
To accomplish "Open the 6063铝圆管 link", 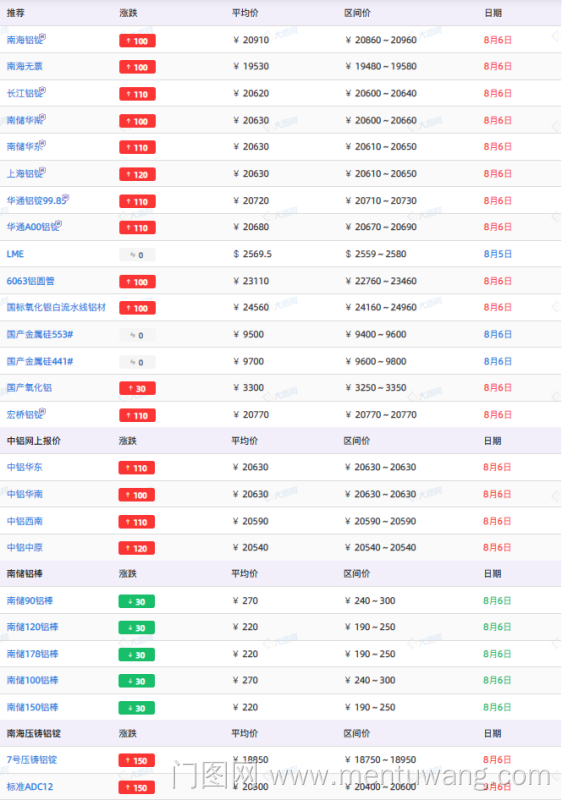I will [x=31, y=281].
